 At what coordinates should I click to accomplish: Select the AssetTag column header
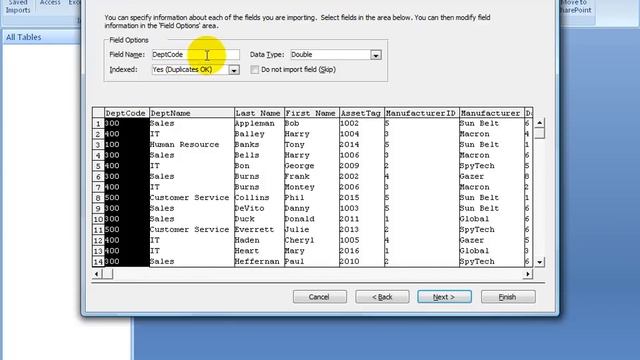(362, 113)
